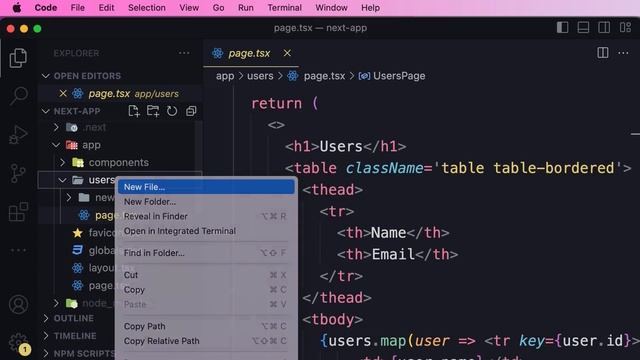The height and width of the screenshot is (360, 640).
Task: Click the New File icon in NEXT-APP header
Action: [x=134, y=111]
